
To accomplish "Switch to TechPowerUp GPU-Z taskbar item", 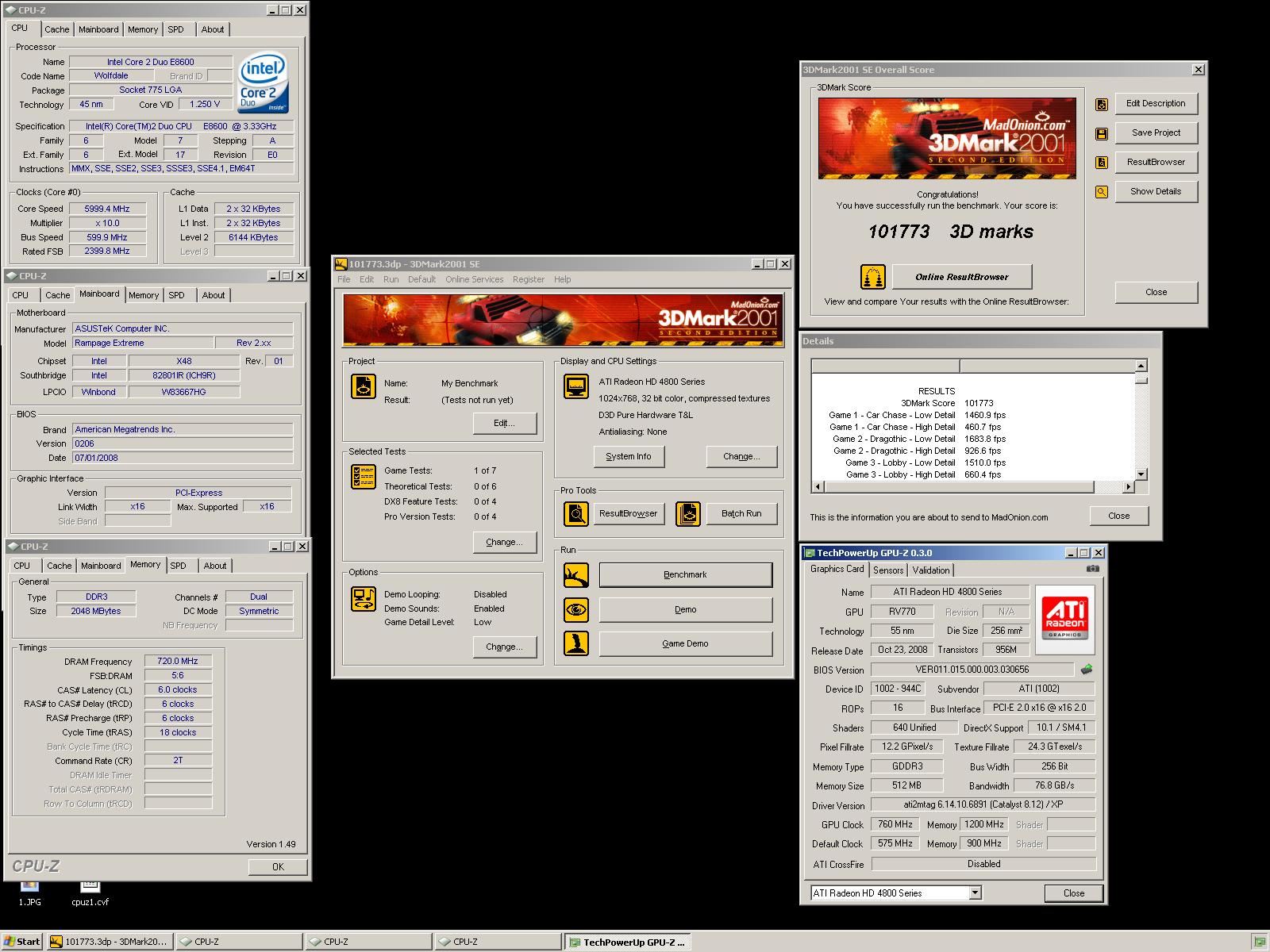I will (x=627, y=942).
